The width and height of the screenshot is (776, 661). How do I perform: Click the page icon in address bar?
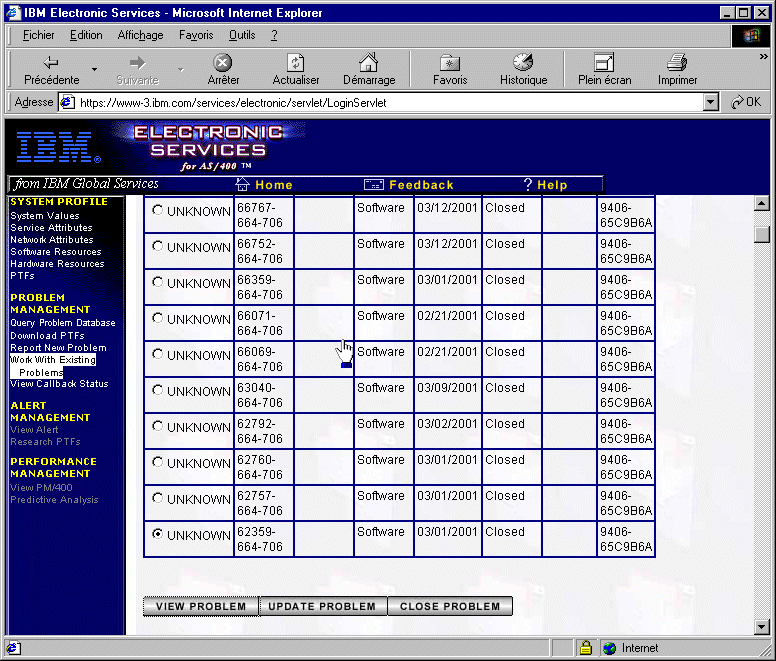tap(67, 102)
